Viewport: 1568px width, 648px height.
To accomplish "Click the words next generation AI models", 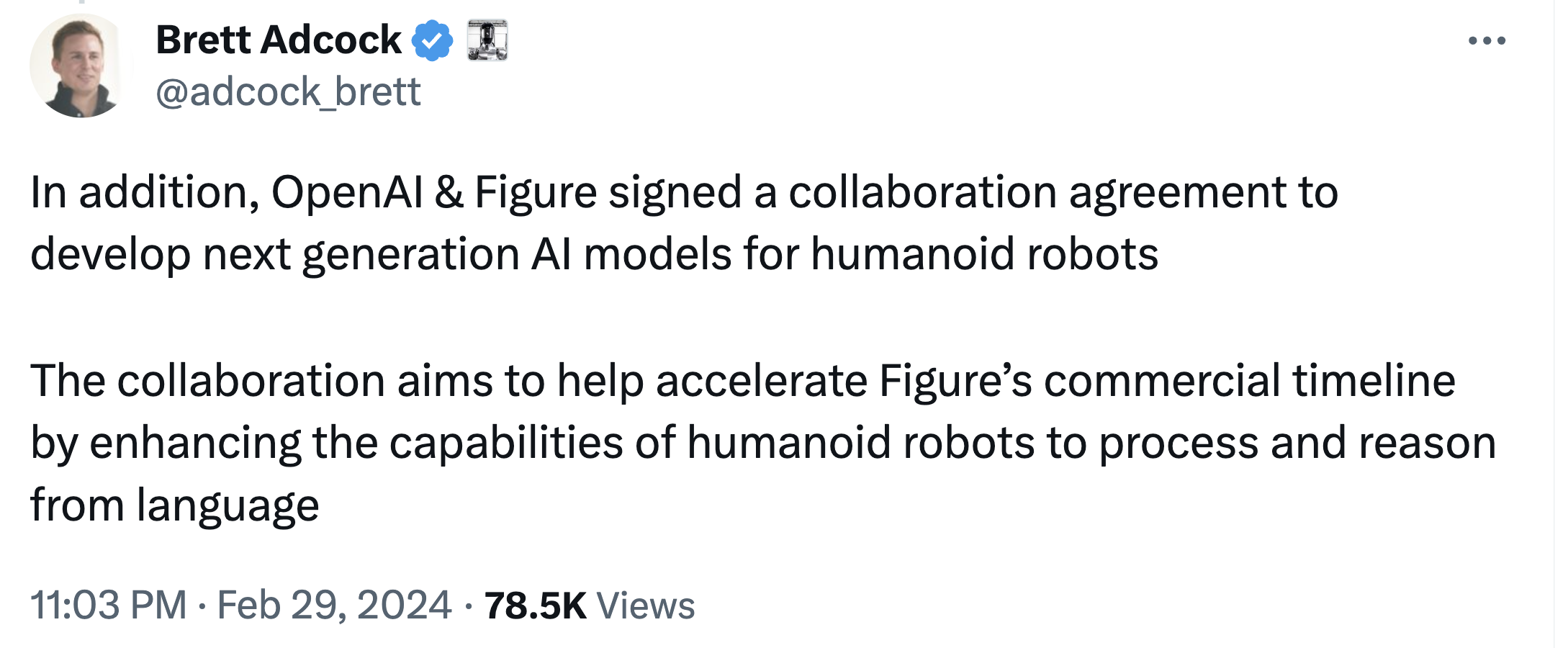I will (x=467, y=255).
